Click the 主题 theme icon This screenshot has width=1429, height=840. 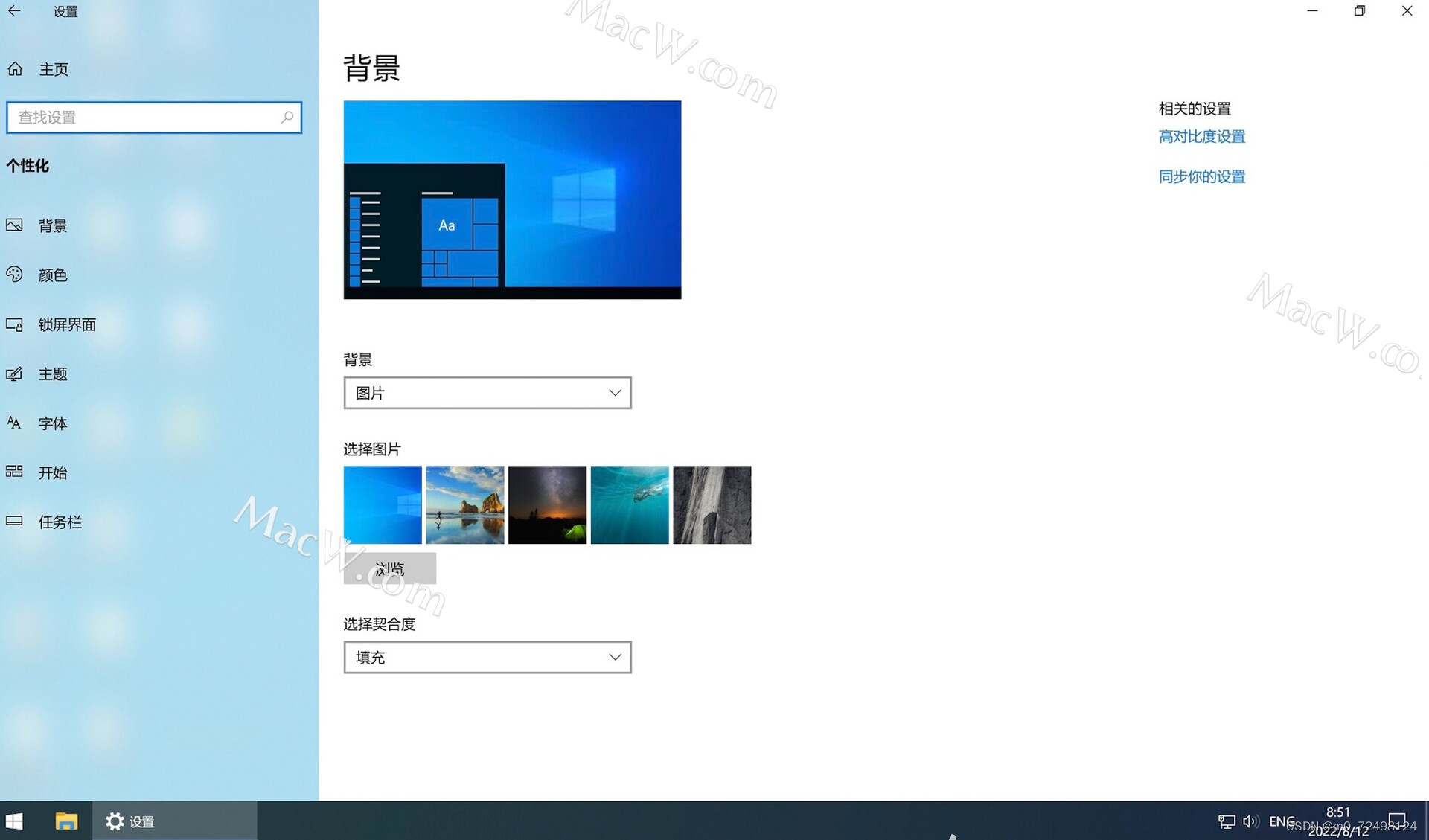pyautogui.click(x=14, y=373)
